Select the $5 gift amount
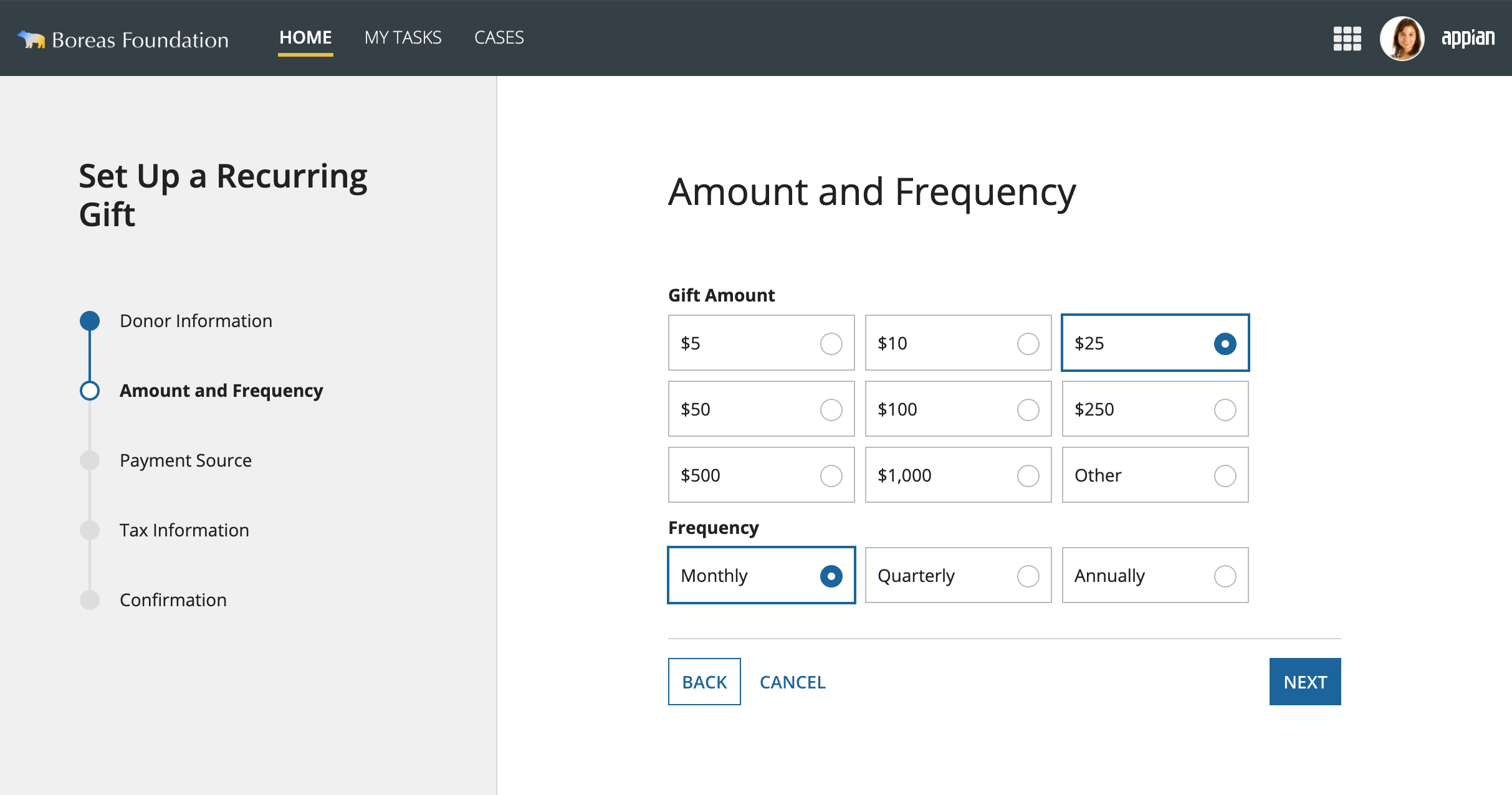 [x=761, y=343]
